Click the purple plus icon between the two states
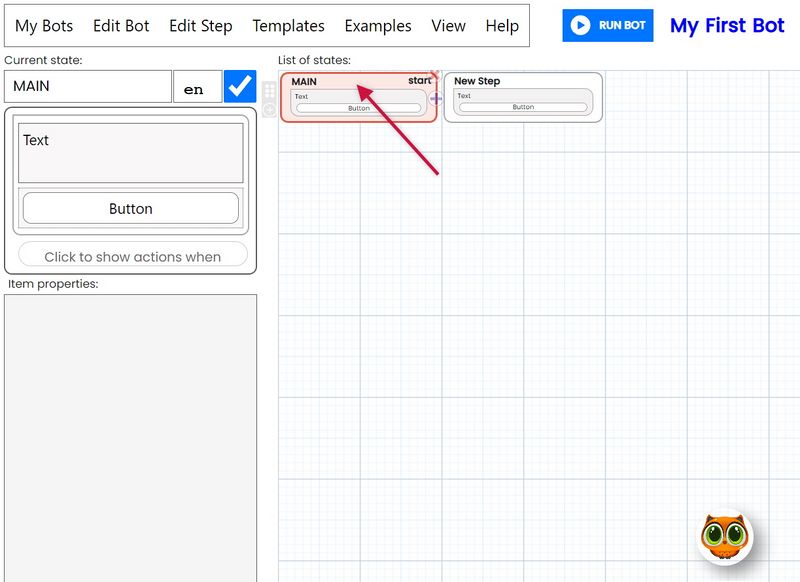The width and height of the screenshot is (800, 582). [436, 98]
